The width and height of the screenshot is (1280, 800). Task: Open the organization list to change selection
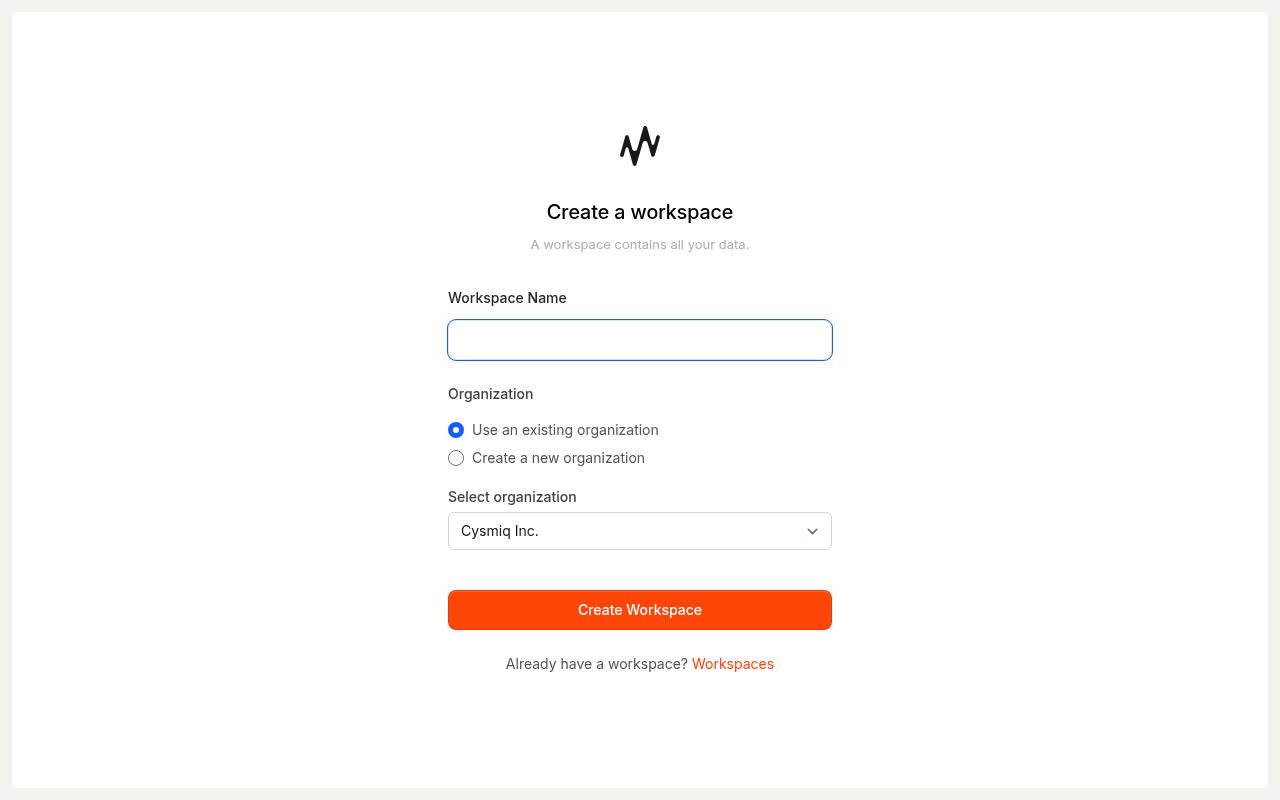[640, 531]
